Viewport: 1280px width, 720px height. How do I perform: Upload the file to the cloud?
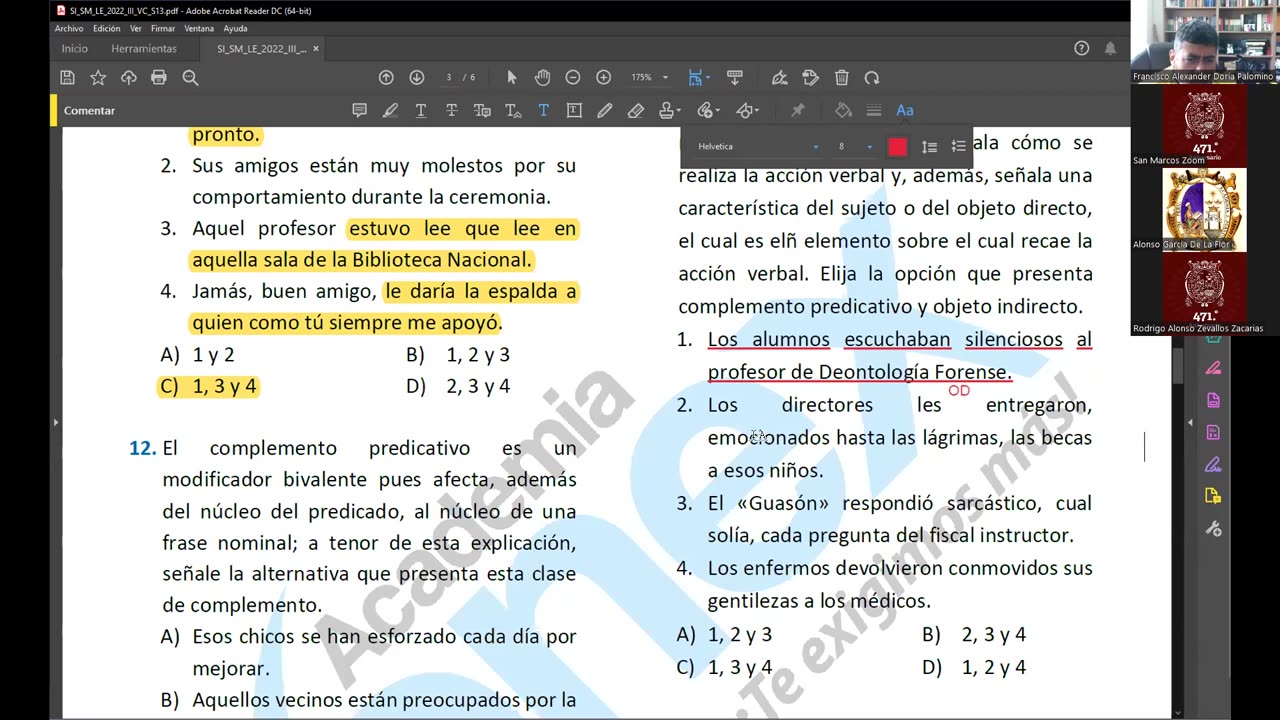pos(129,78)
